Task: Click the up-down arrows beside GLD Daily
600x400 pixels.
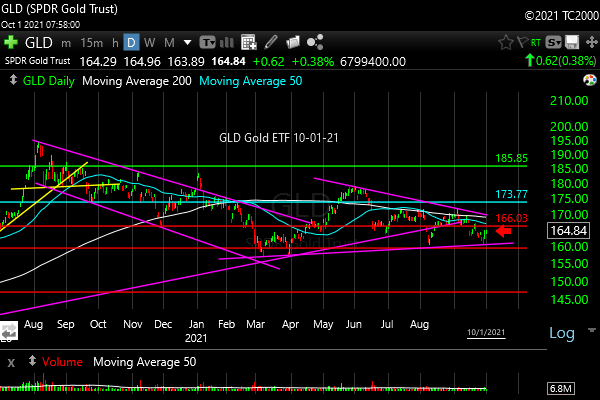Action: [13, 80]
